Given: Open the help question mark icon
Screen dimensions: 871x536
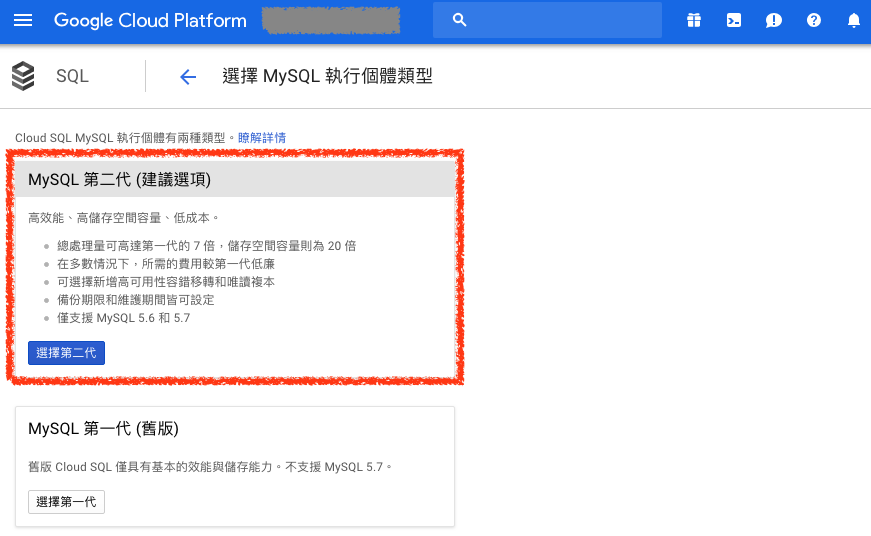Looking at the screenshot, I should pos(814,20).
